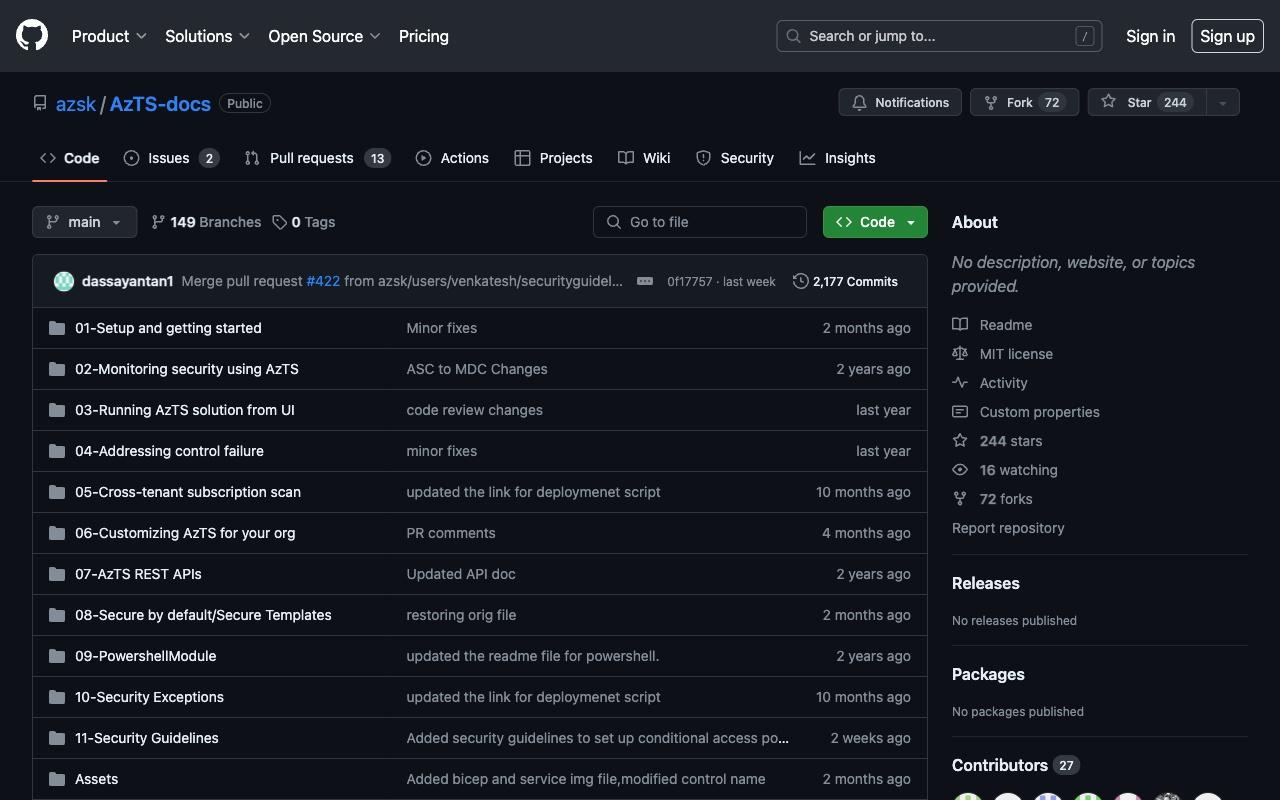This screenshot has height=800, width=1280.
Task: Open pull request #422 link
Action: click(x=323, y=281)
